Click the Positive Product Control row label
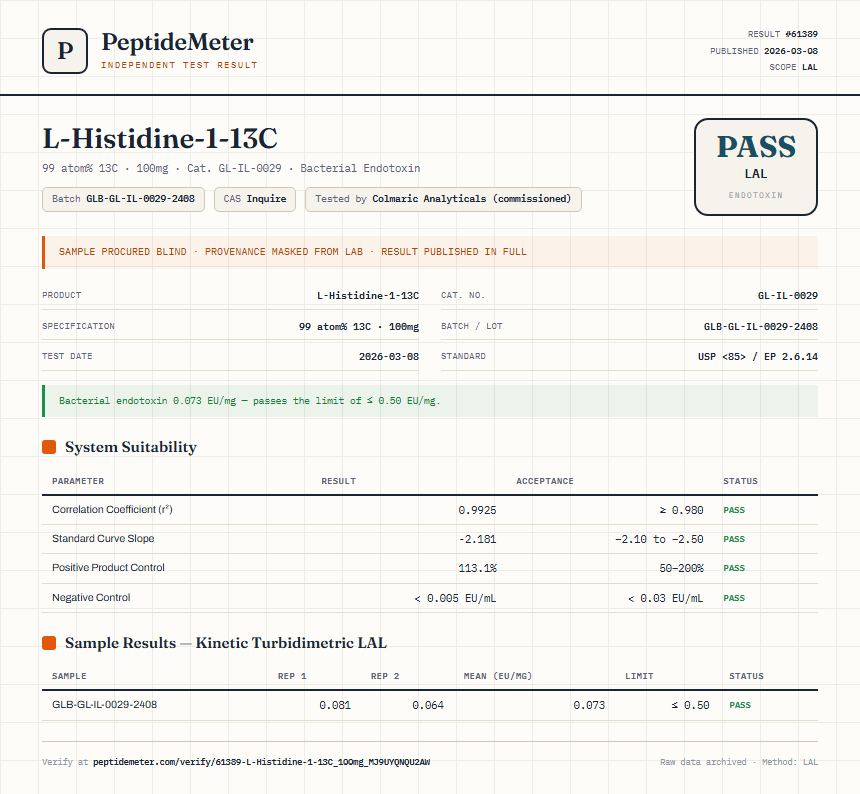Screen dimensions: 860x794 tap(108, 568)
